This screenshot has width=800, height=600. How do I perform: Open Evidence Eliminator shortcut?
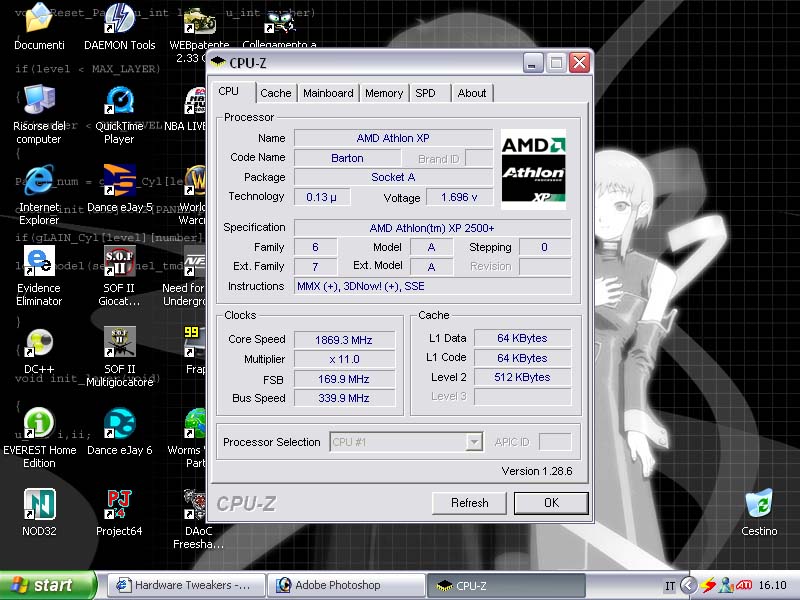(x=39, y=261)
